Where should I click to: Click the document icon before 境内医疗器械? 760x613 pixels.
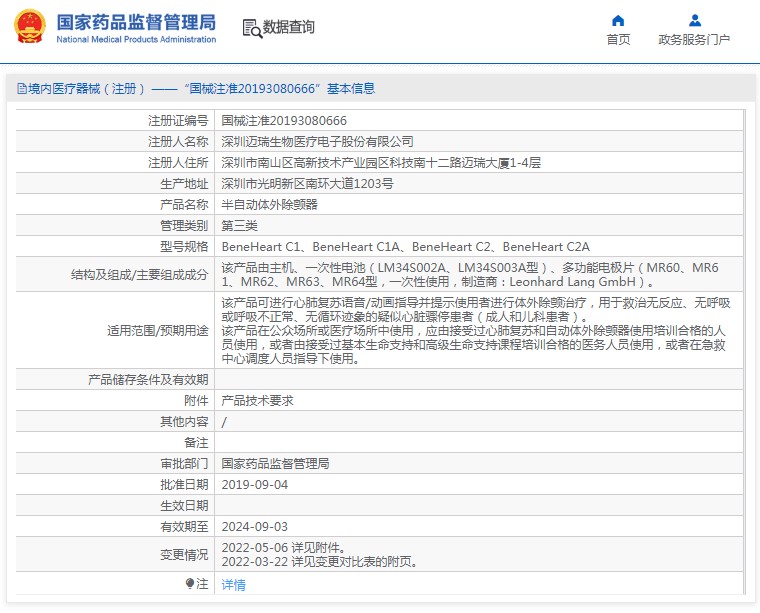click(21, 89)
